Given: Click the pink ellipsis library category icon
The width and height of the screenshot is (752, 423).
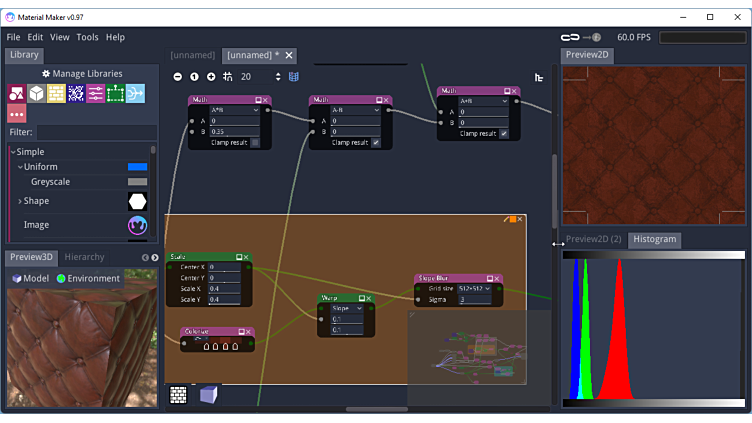Looking at the screenshot, I should (x=17, y=114).
